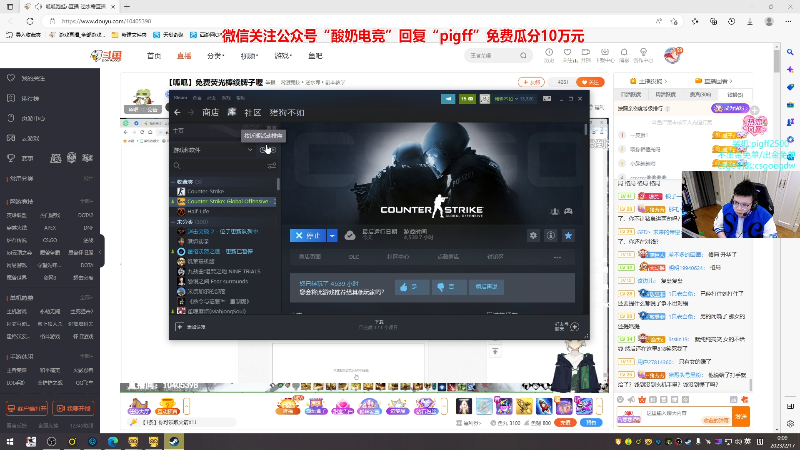Image resolution: width=800 pixels, height=450 pixels.
Task: Click the Windows Start button
Action: pyautogui.click(x=10, y=442)
